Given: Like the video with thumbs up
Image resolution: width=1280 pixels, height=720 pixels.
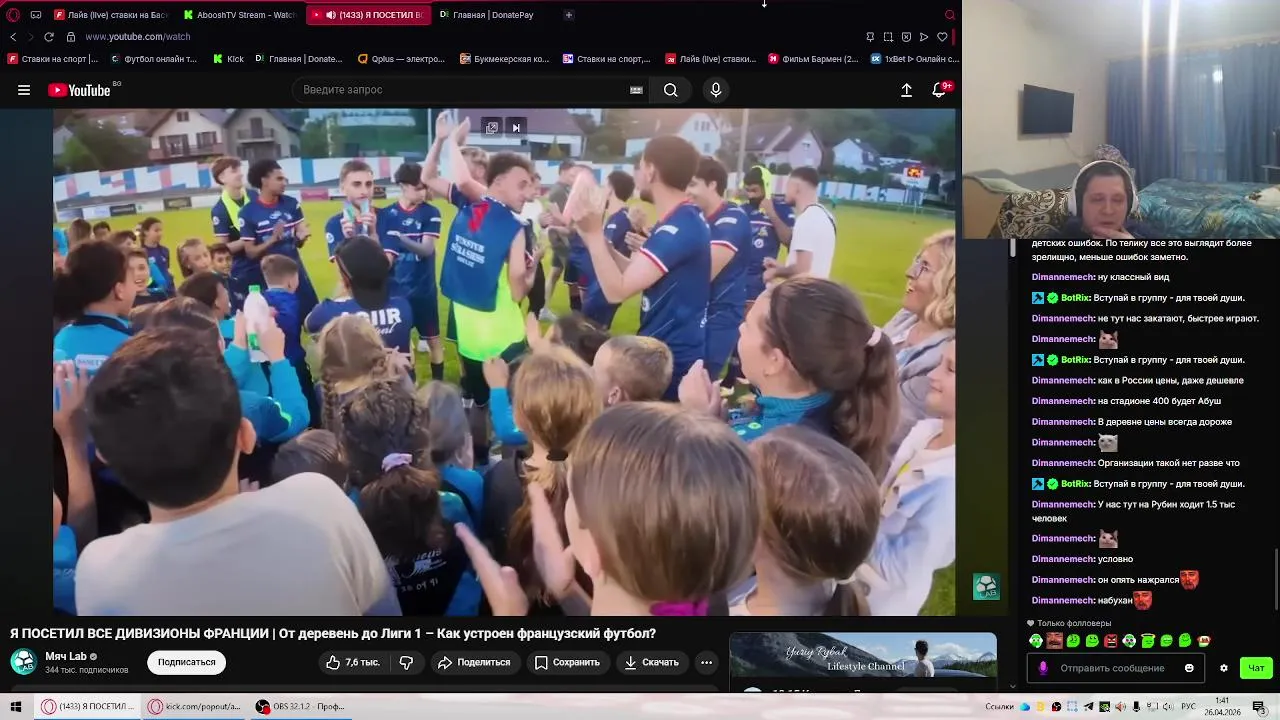Looking at the screenshot, I should click(x=353, y=662).
